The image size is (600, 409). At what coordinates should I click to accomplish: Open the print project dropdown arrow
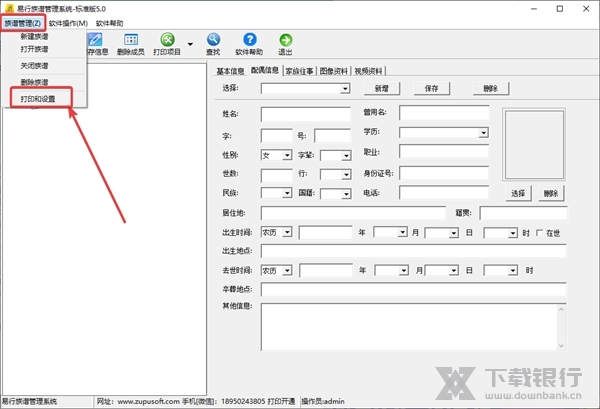pyautogui.click(x=190, y=44)
